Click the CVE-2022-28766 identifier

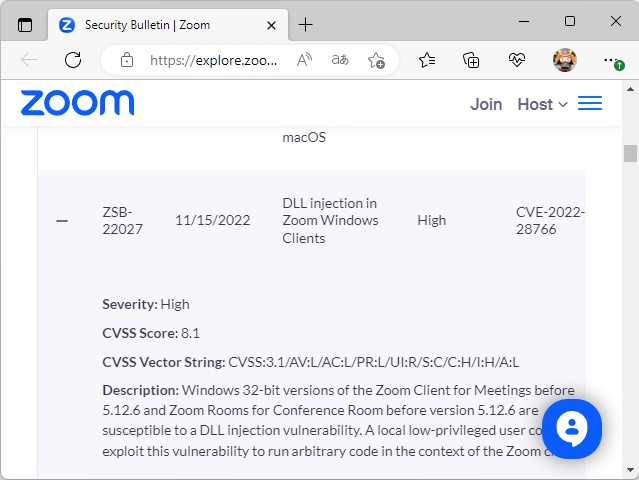pyautogui.click(x=550, y=220)
